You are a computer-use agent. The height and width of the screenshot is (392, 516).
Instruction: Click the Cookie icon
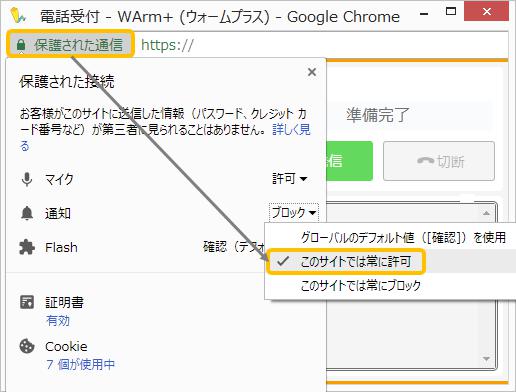click(27, 346)
